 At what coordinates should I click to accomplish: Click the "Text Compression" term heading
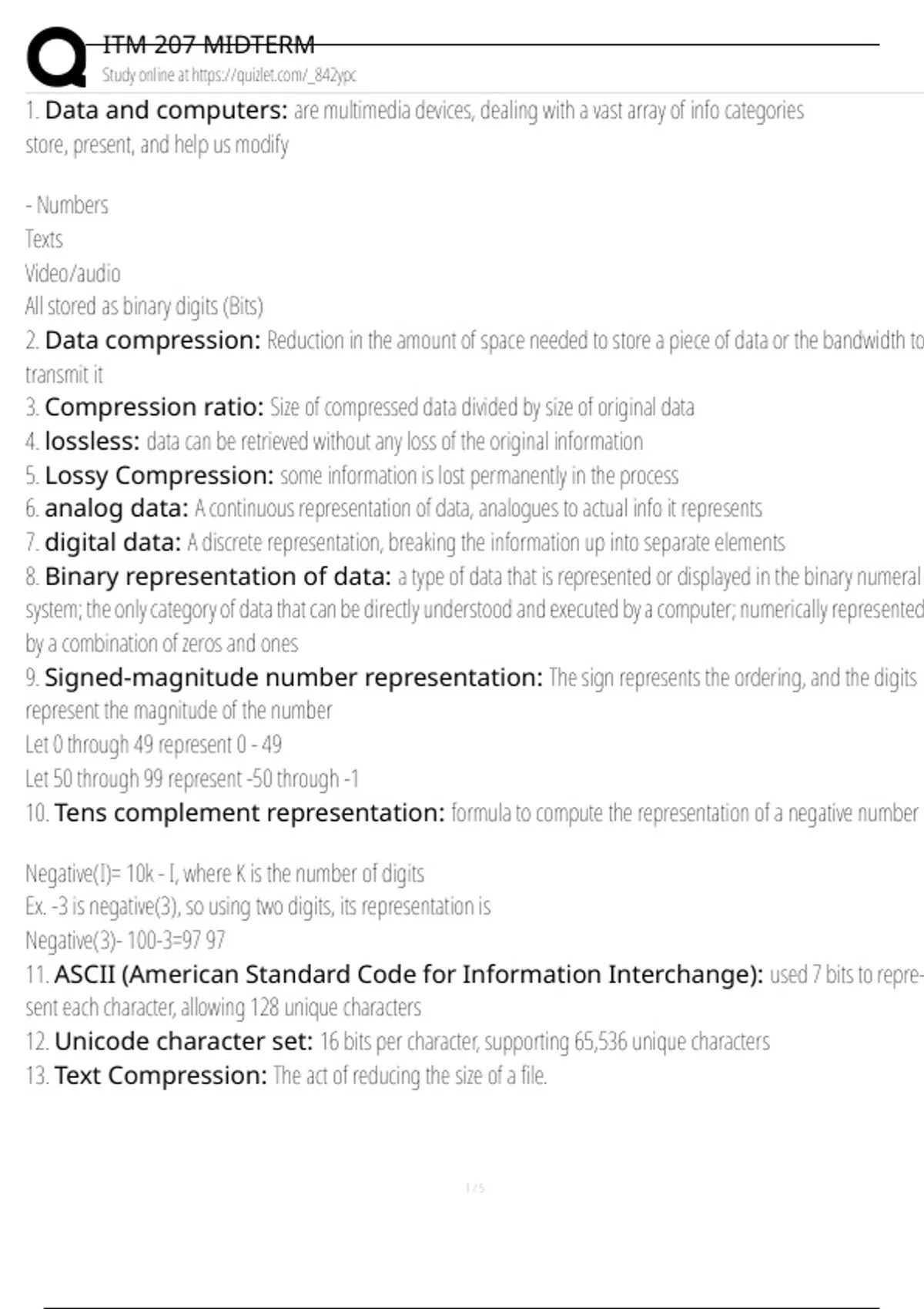tap(161, 1076)
